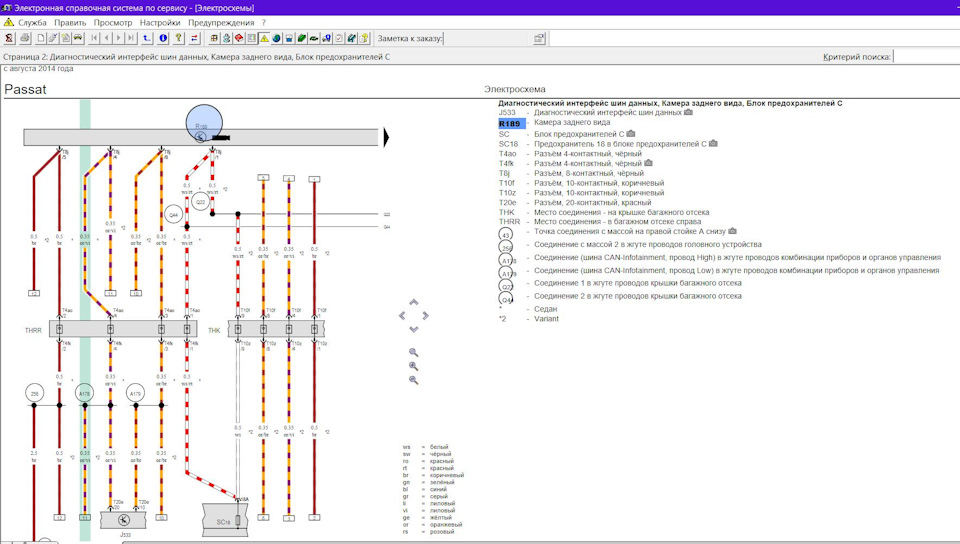Image resolution: width=960 pixels, height=544 pixels.
Task: Open the ? help menu
Action: [x=264, y=23]
